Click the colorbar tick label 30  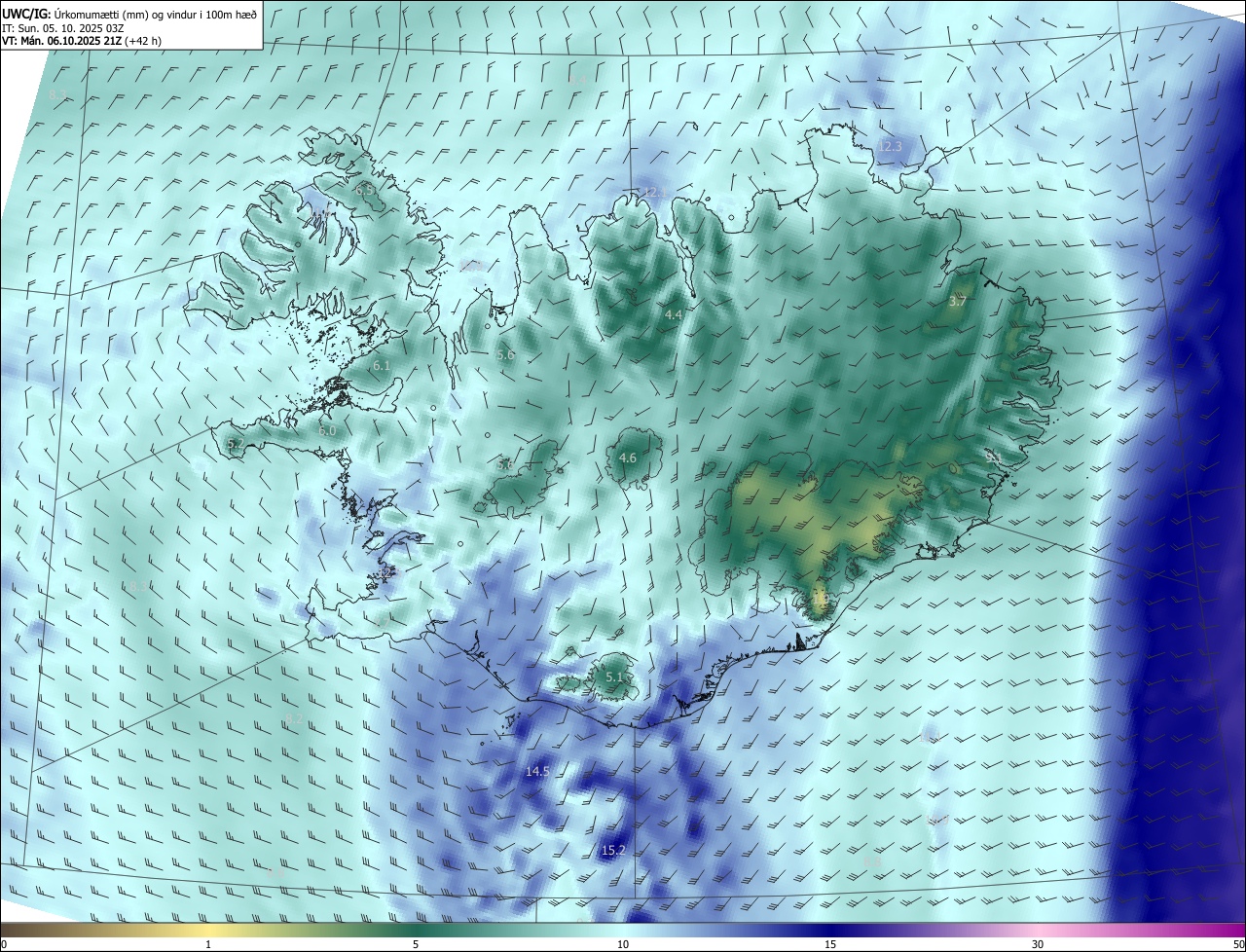point(1038,944)
